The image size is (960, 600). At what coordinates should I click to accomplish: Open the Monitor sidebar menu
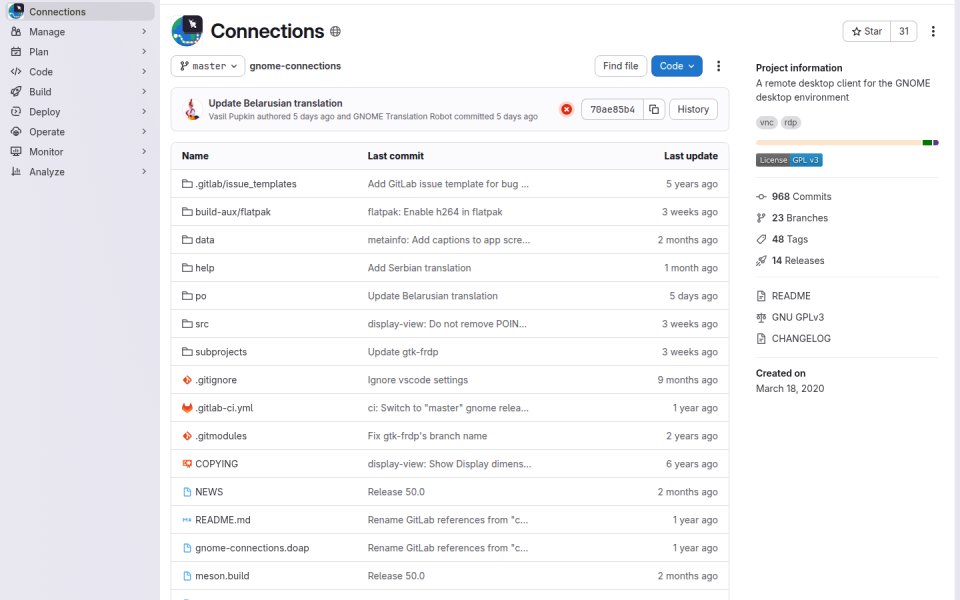pos(80,152)
